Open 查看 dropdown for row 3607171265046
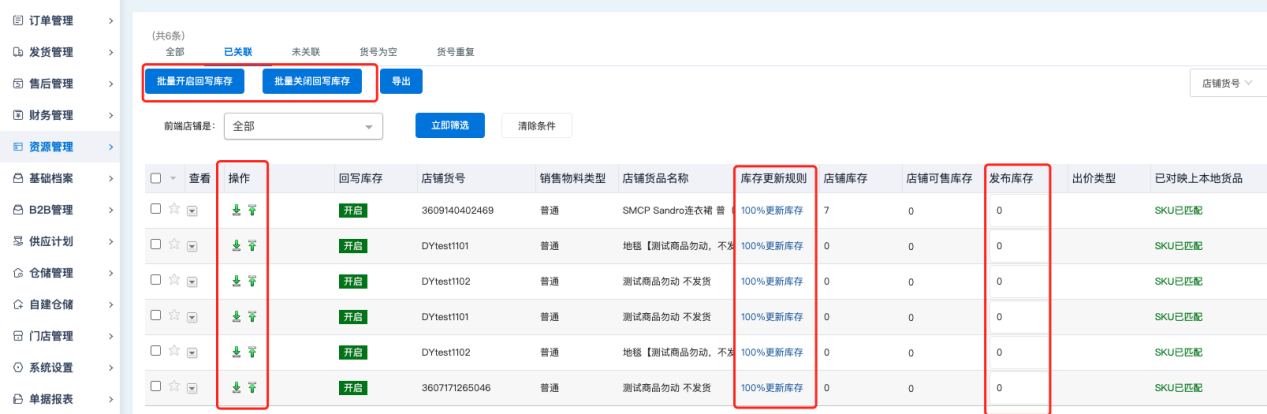 click(192, 387)
